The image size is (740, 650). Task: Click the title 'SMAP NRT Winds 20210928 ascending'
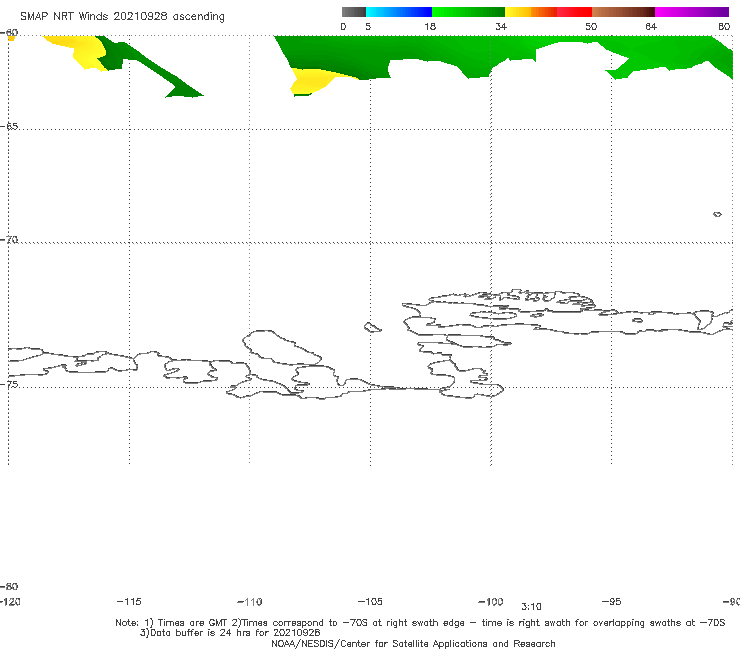[122, 16]
